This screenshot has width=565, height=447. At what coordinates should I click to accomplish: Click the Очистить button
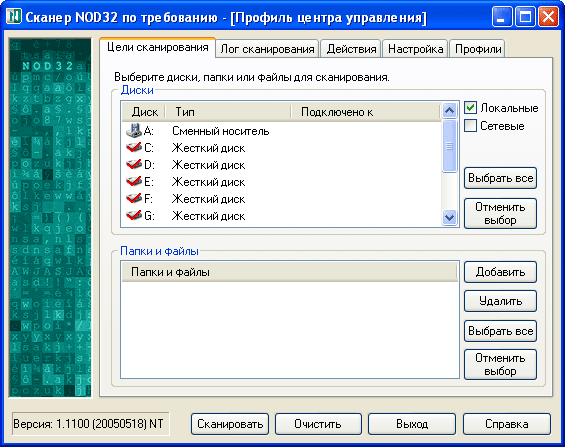(x=318, y=424)
